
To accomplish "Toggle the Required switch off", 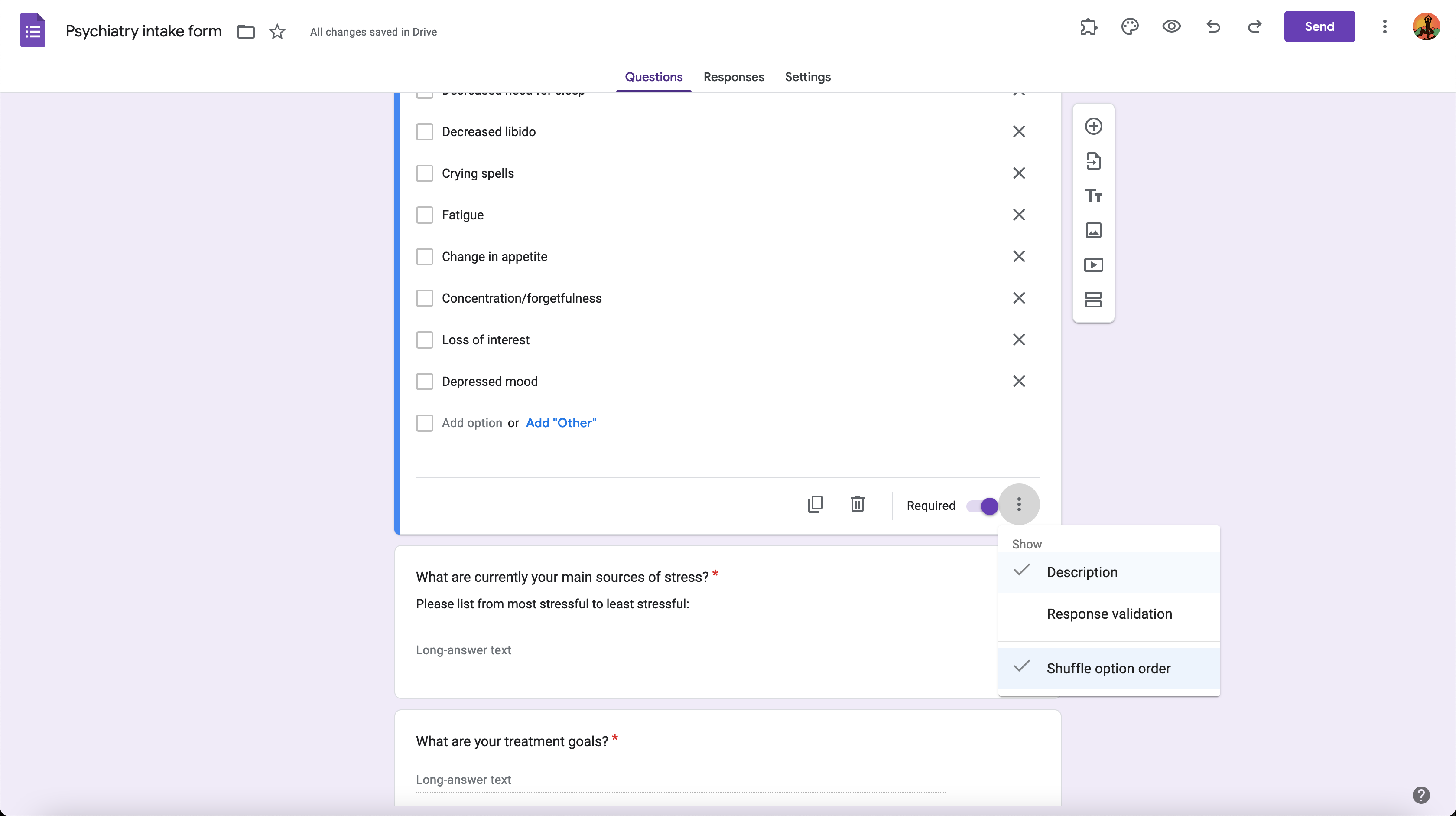I will click(982, 506).
